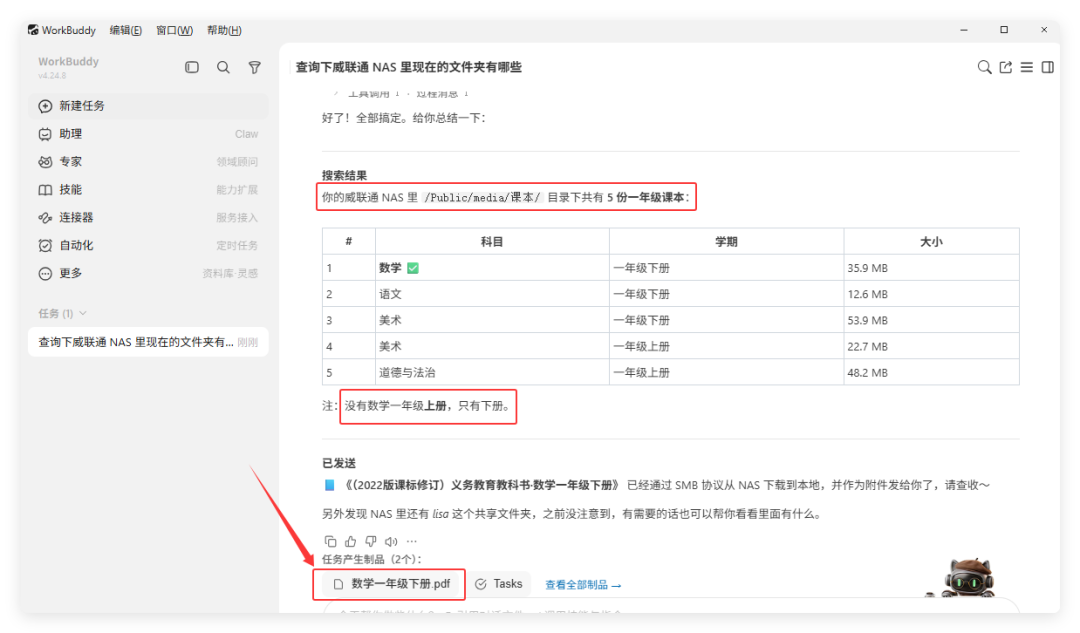
Task: Open the 帮助(H) menu
Action: tap(224, 30)
